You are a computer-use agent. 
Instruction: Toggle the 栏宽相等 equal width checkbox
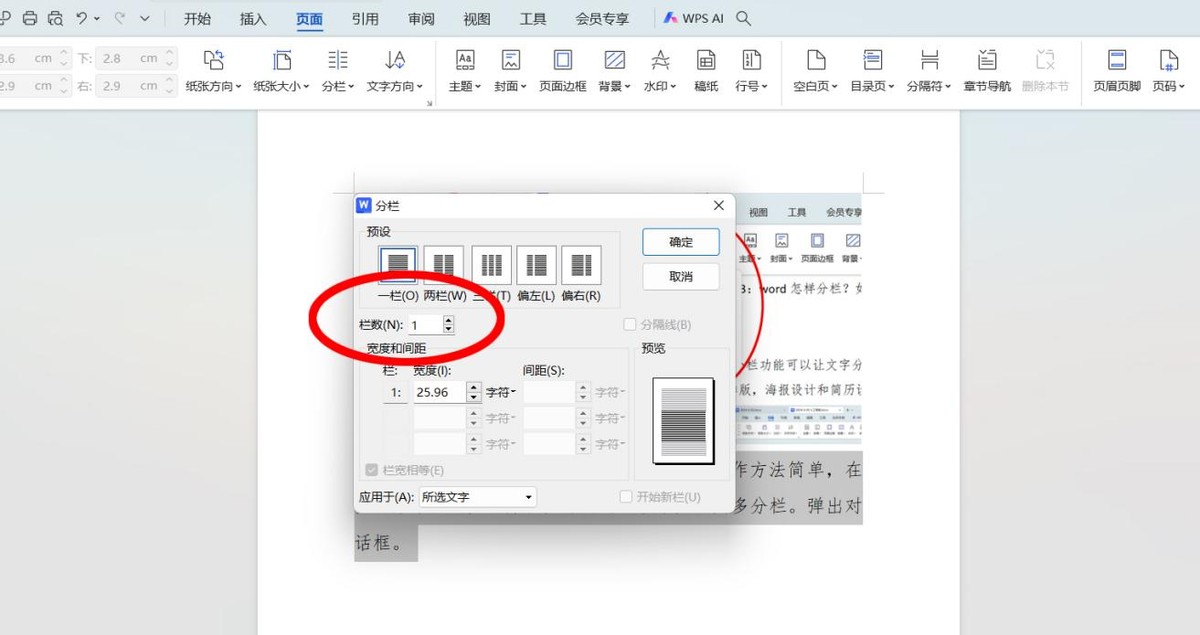pos(373,470)
